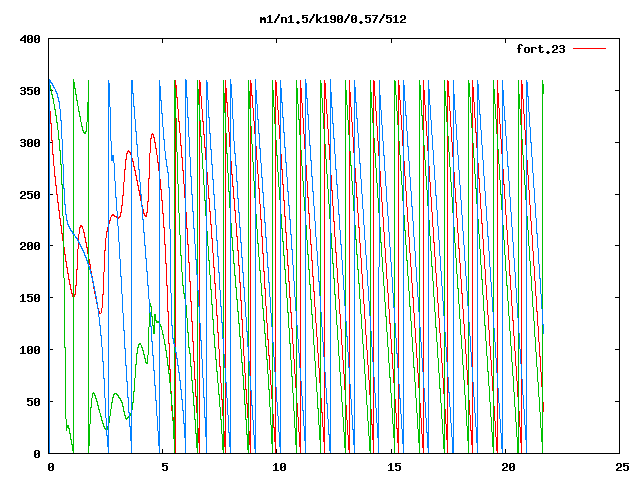Click y-axis label 400
The width and height of the screenshot is (640, 480).
[x=30, y=39]
